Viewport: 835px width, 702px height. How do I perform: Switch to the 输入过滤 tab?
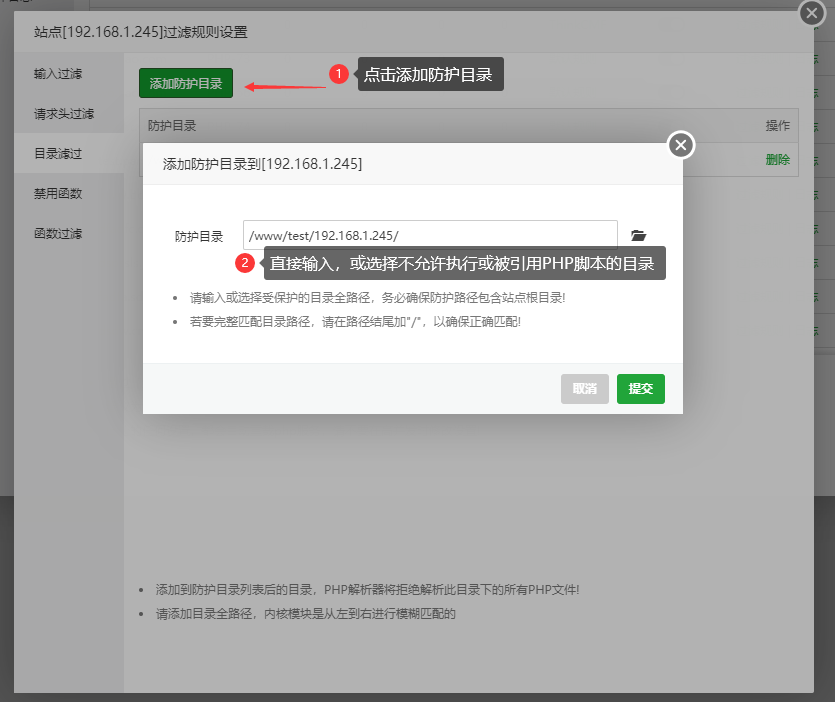pyautogui.click(x=58, y=74)
